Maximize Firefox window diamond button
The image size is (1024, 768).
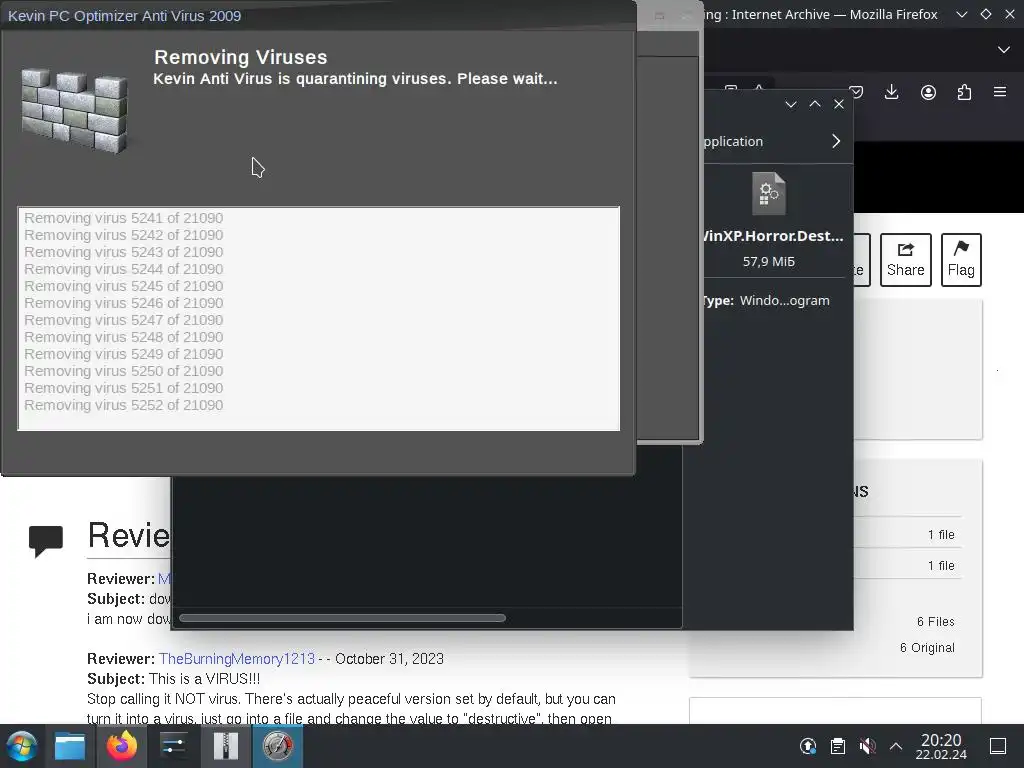[x=986, y=14]
